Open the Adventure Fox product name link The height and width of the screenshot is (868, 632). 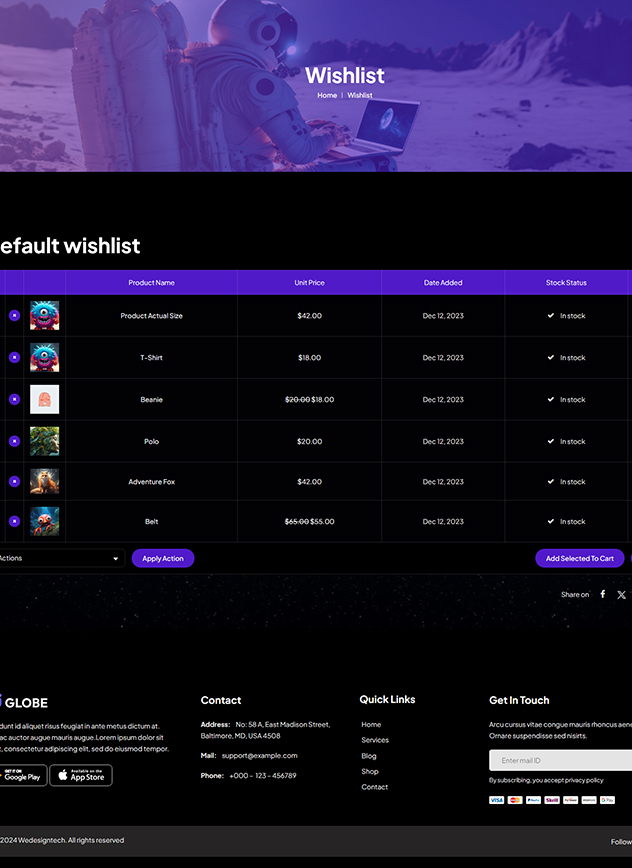pos(151,482)
